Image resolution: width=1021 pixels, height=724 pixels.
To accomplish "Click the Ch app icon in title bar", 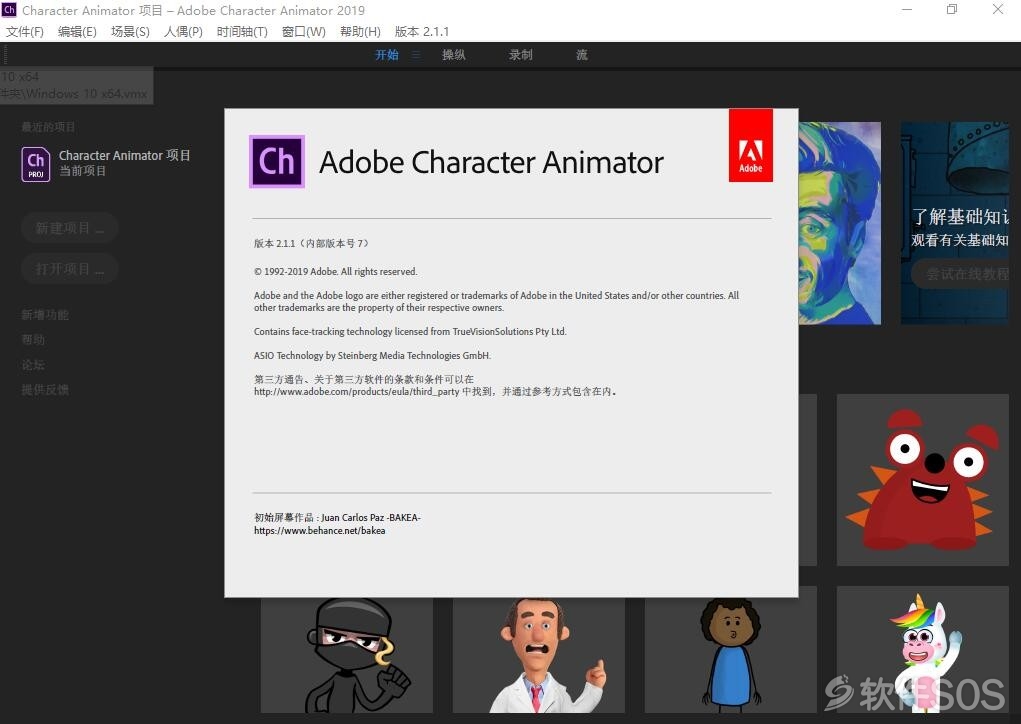I will click(9, 10).
